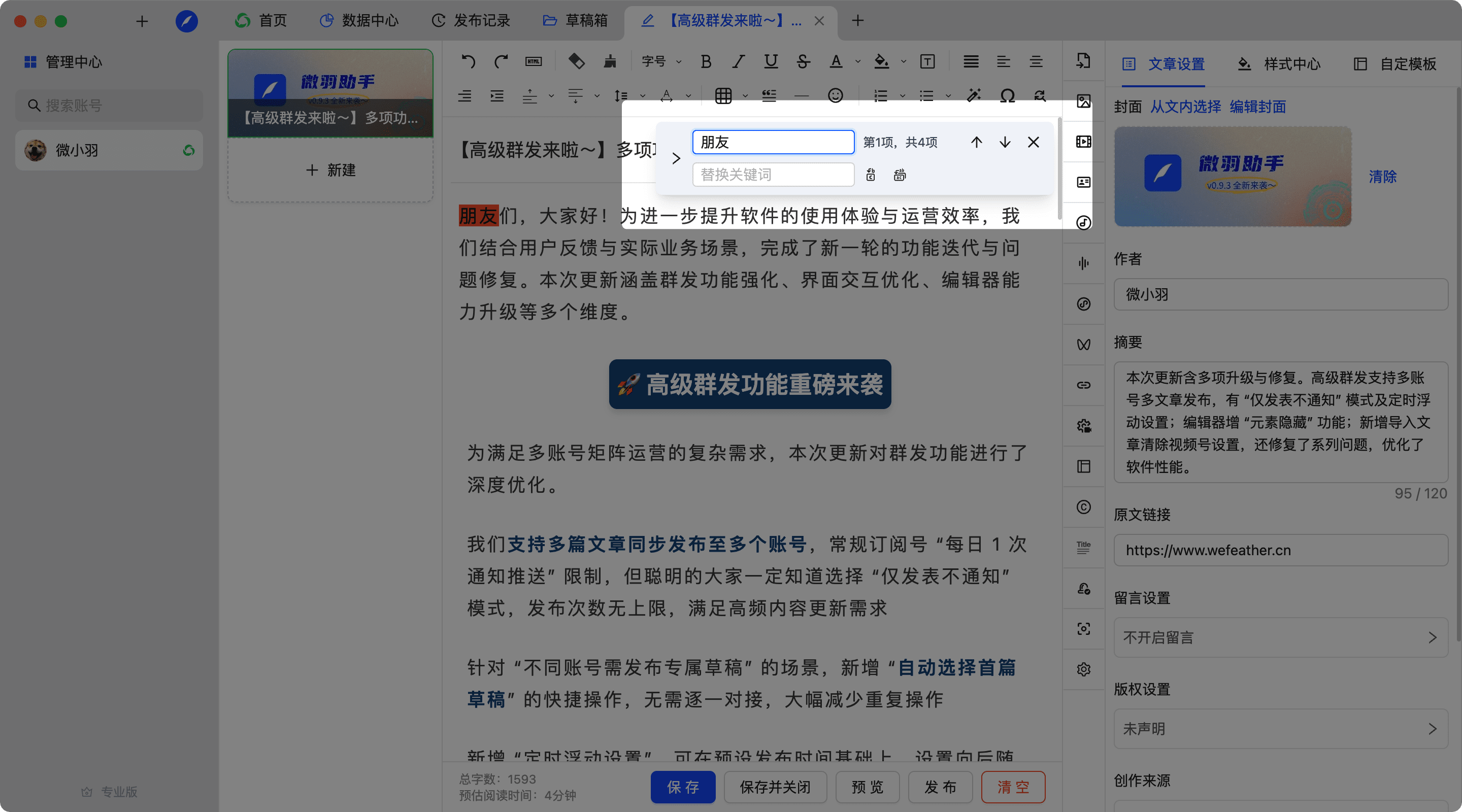Viewport: 1462px width, 812px height.
Task: Toggle bold formatting
Action: coord(706,61)
